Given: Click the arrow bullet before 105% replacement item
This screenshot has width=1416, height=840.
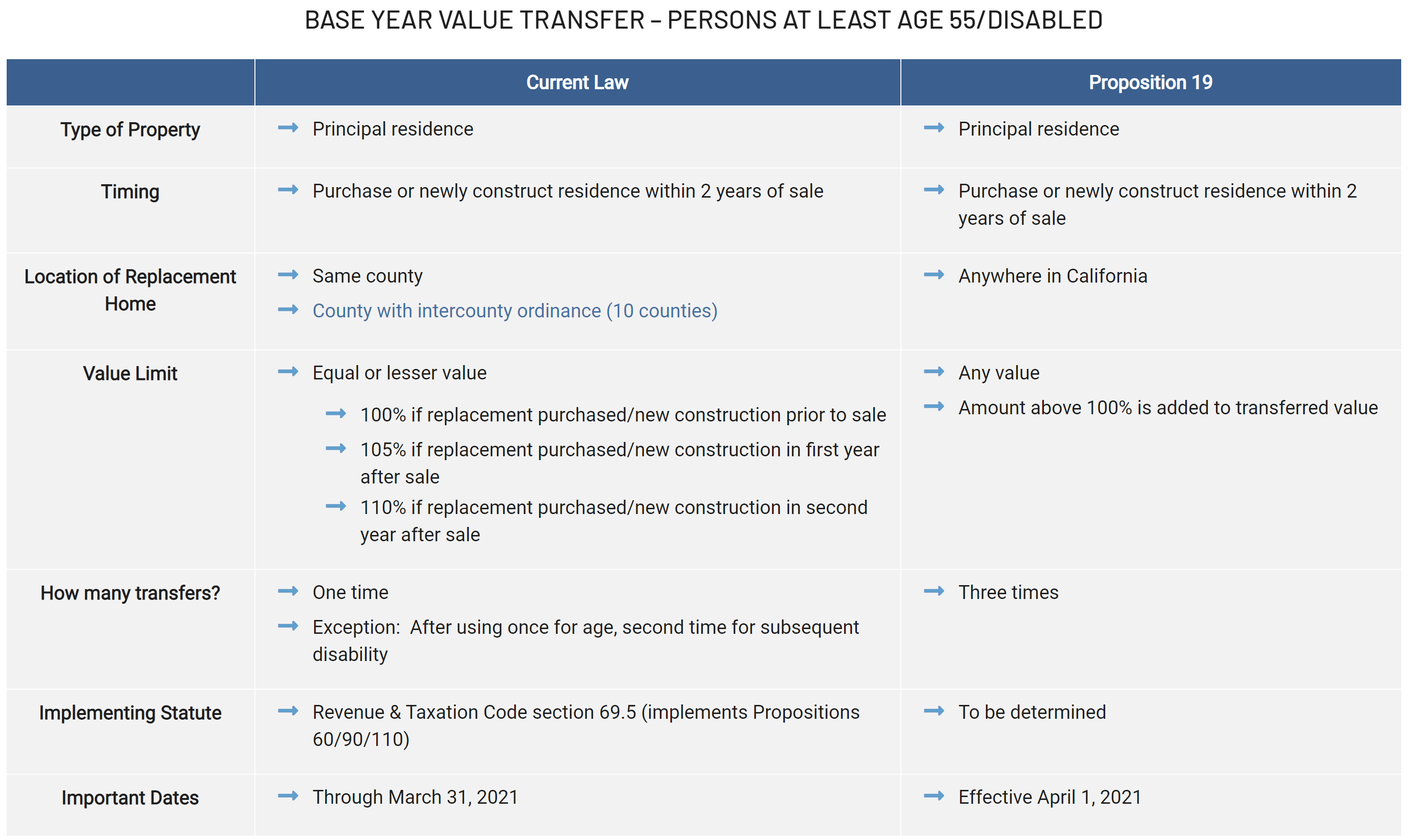Looking at the screenshot, I should click(336, 449).
